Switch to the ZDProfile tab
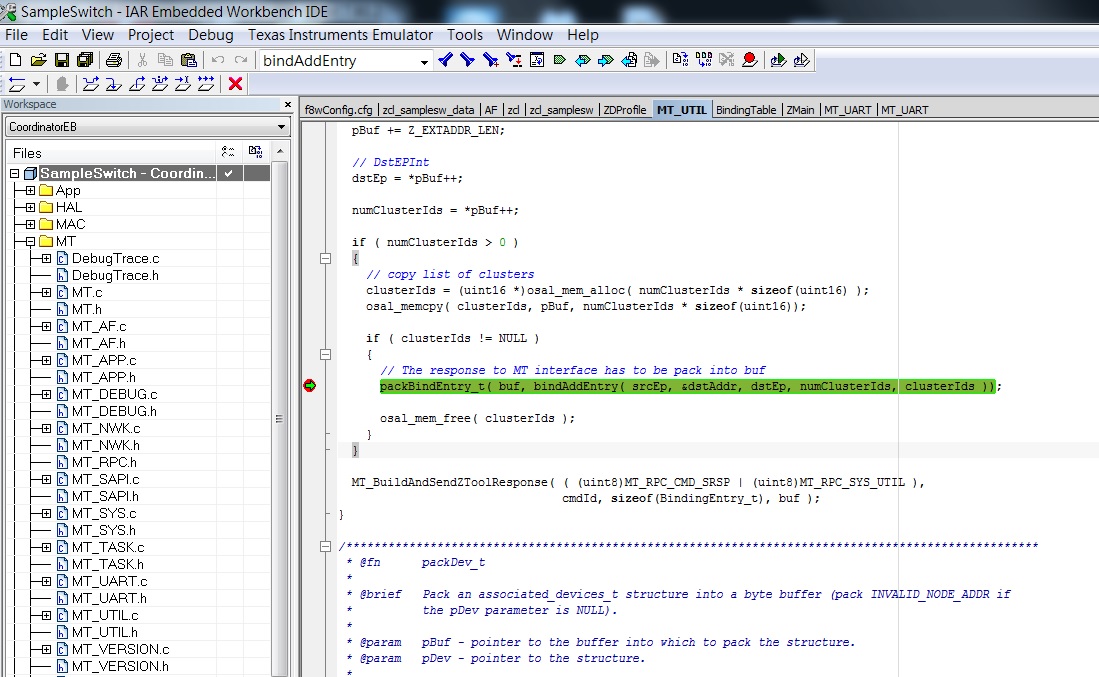This screenshot has height=677, width=1099. 624,110
